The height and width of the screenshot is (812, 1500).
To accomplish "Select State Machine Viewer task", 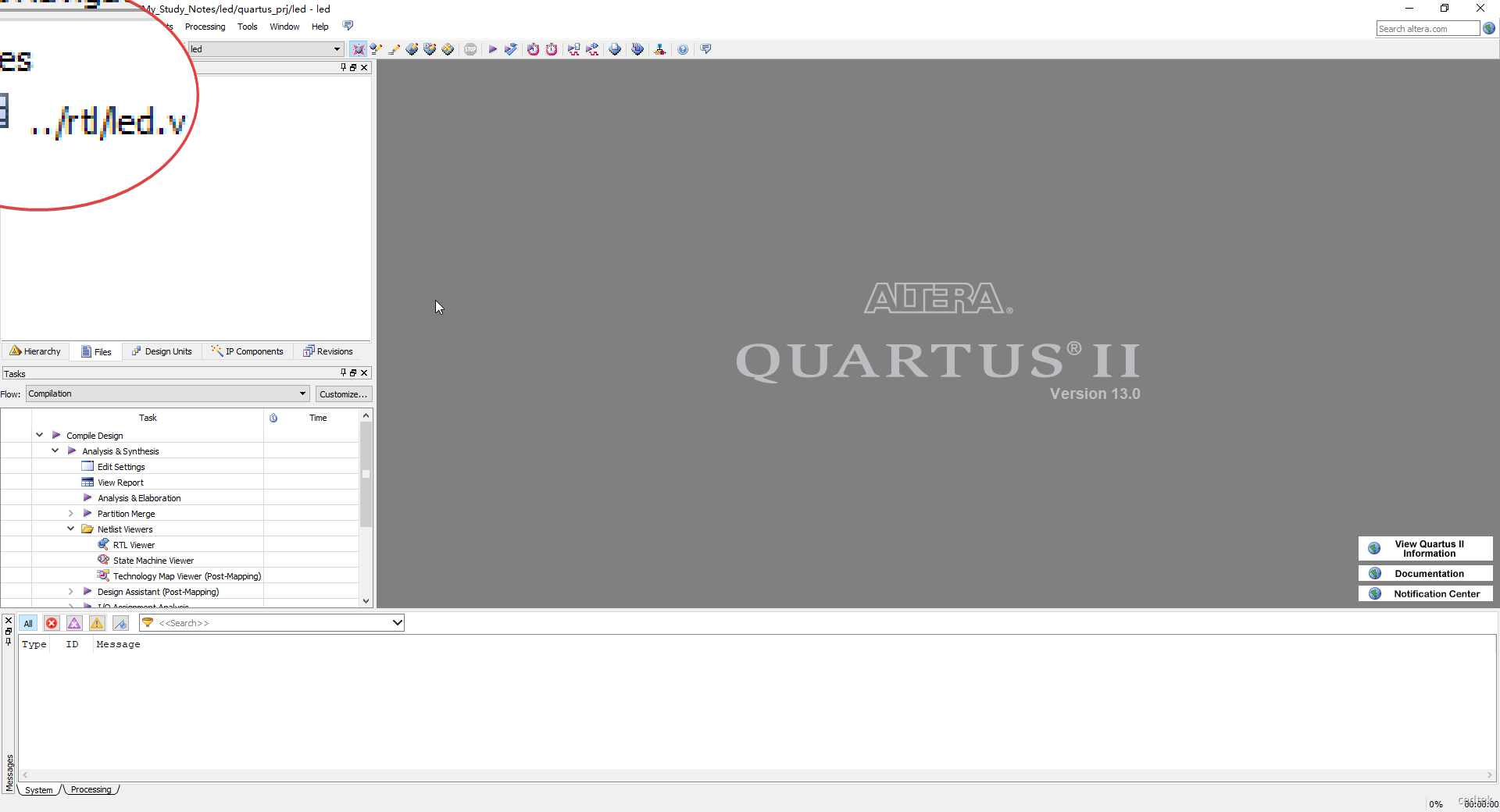I will click(x=153, y=561).
